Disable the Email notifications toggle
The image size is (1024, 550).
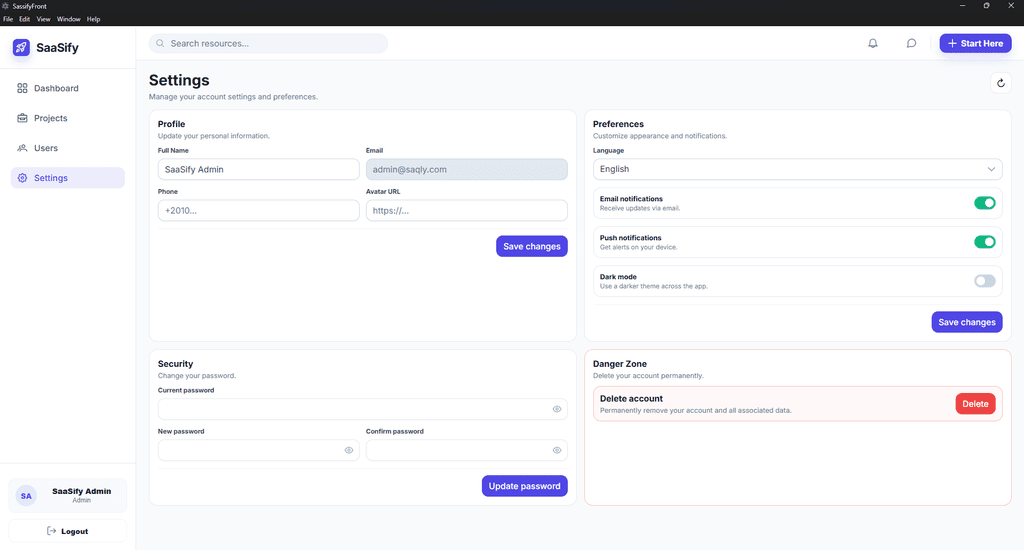[985, 203]
